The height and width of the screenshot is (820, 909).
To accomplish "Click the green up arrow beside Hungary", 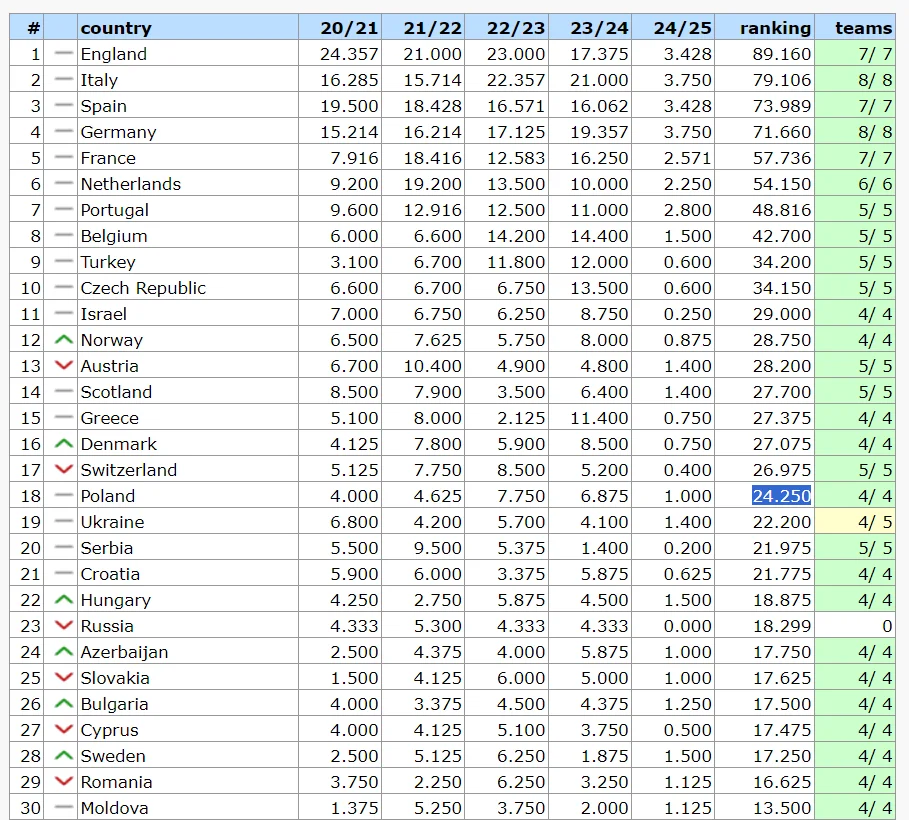I will click(64, 600).
